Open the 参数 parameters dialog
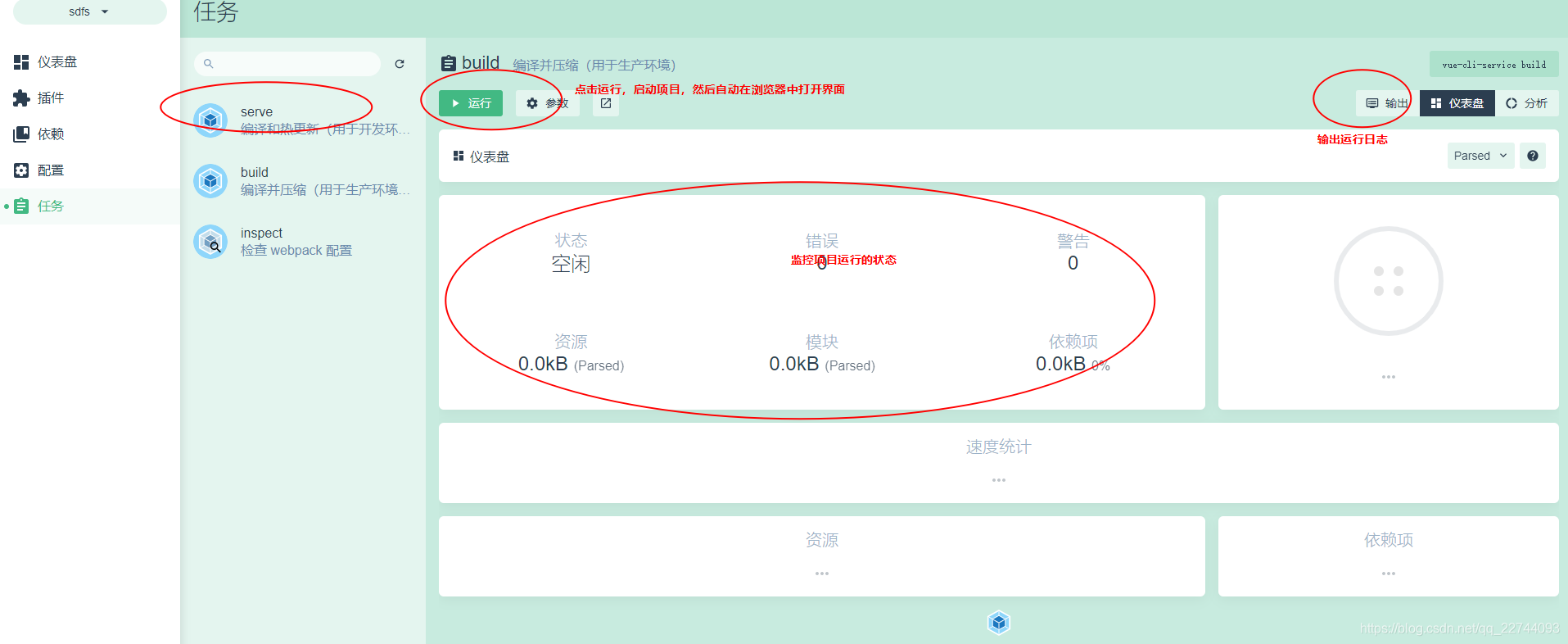This screenshot has width=1568, height=644. point(548,103)
